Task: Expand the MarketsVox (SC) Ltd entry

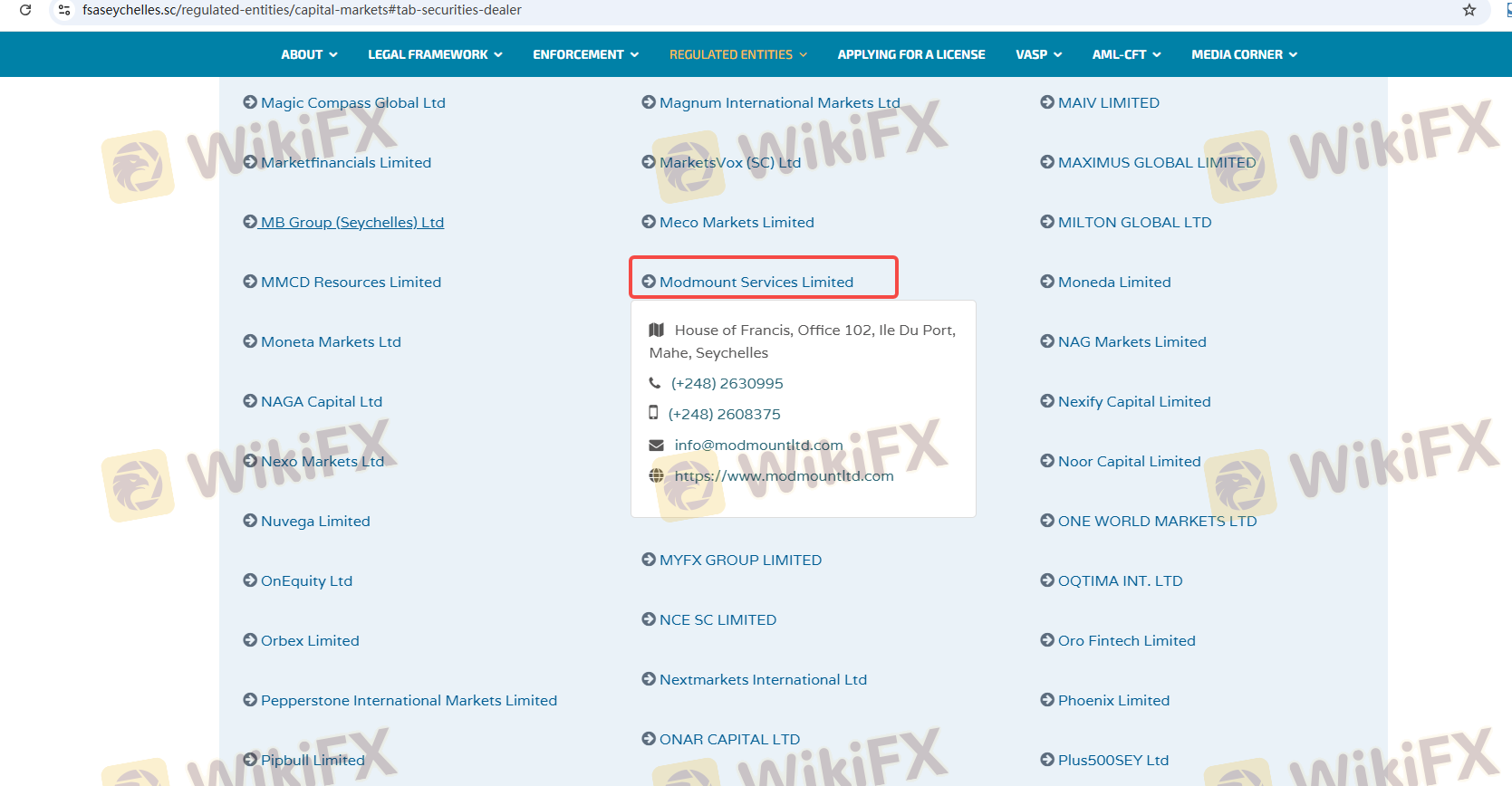Action: (730, 162)
